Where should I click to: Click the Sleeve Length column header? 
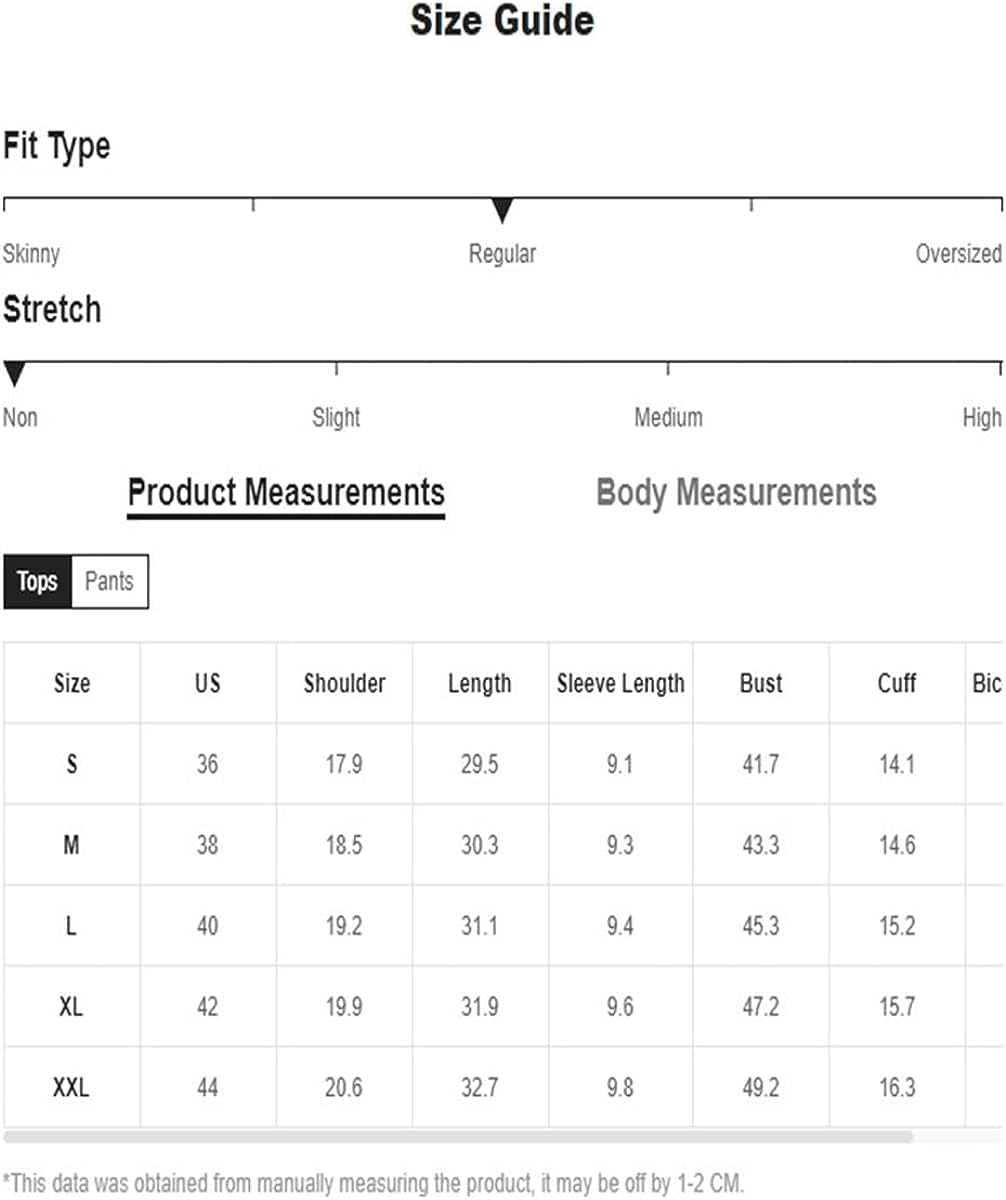621,684
